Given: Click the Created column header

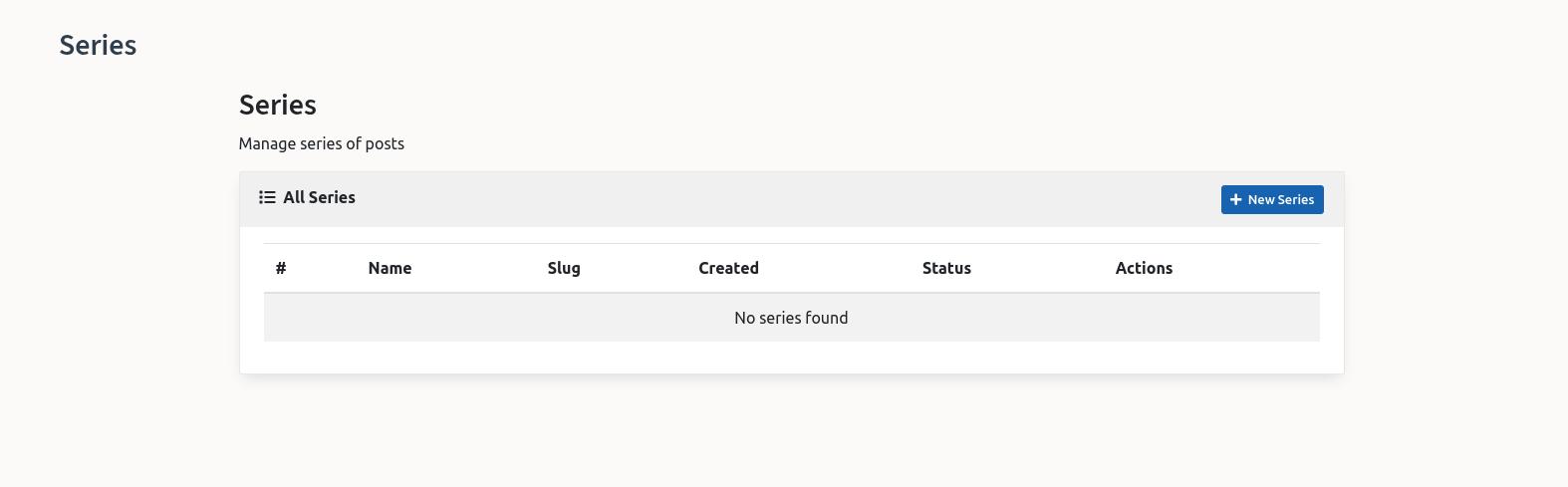Looking at the screenshot, I should pos(728,268).
